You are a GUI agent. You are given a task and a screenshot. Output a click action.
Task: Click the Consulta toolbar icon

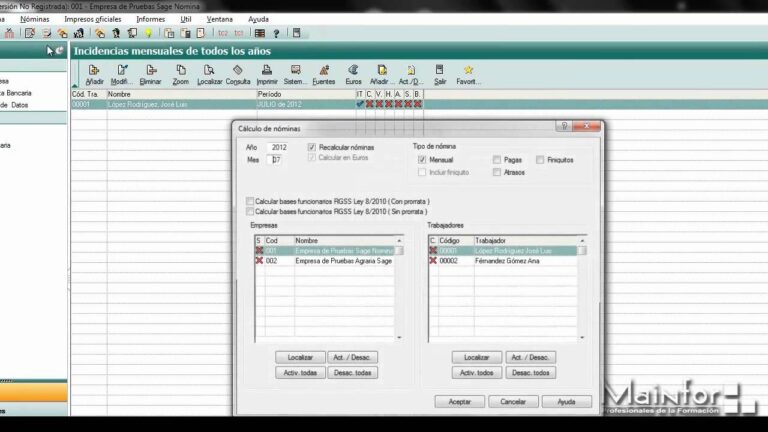tap(238, 74)
